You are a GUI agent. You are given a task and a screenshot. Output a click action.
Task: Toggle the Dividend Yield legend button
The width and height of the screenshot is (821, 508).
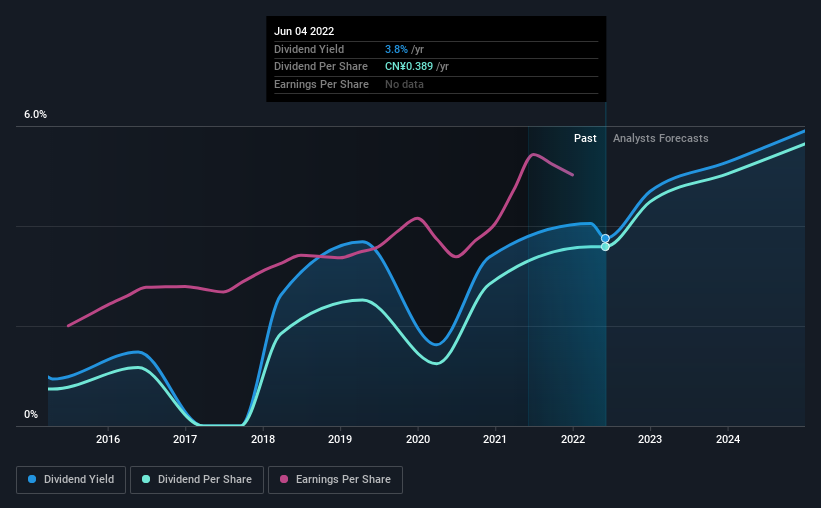71,480
